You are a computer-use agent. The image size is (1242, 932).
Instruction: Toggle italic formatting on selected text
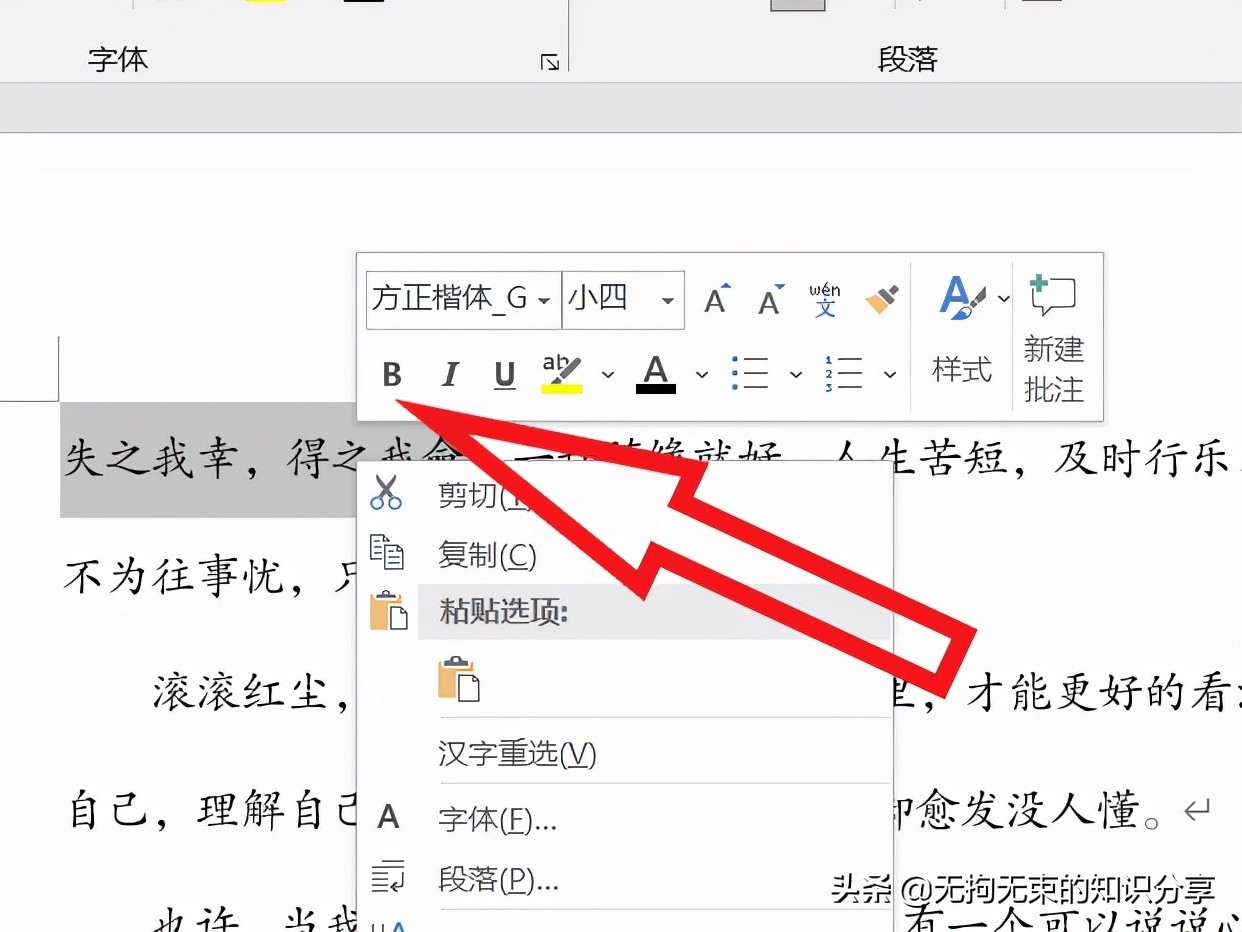448,374
